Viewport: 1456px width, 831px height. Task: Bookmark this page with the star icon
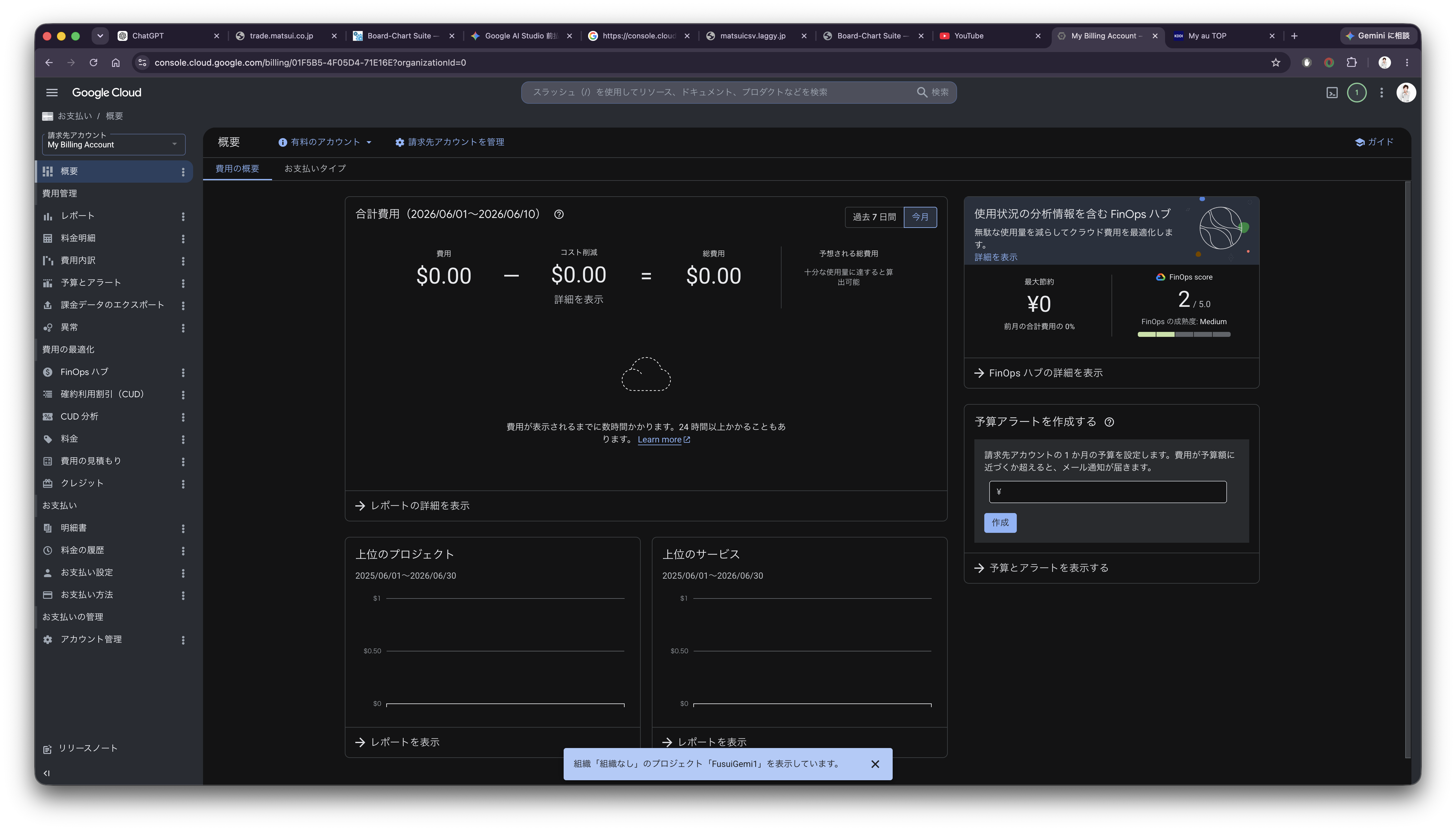[x=1276, y=63]
